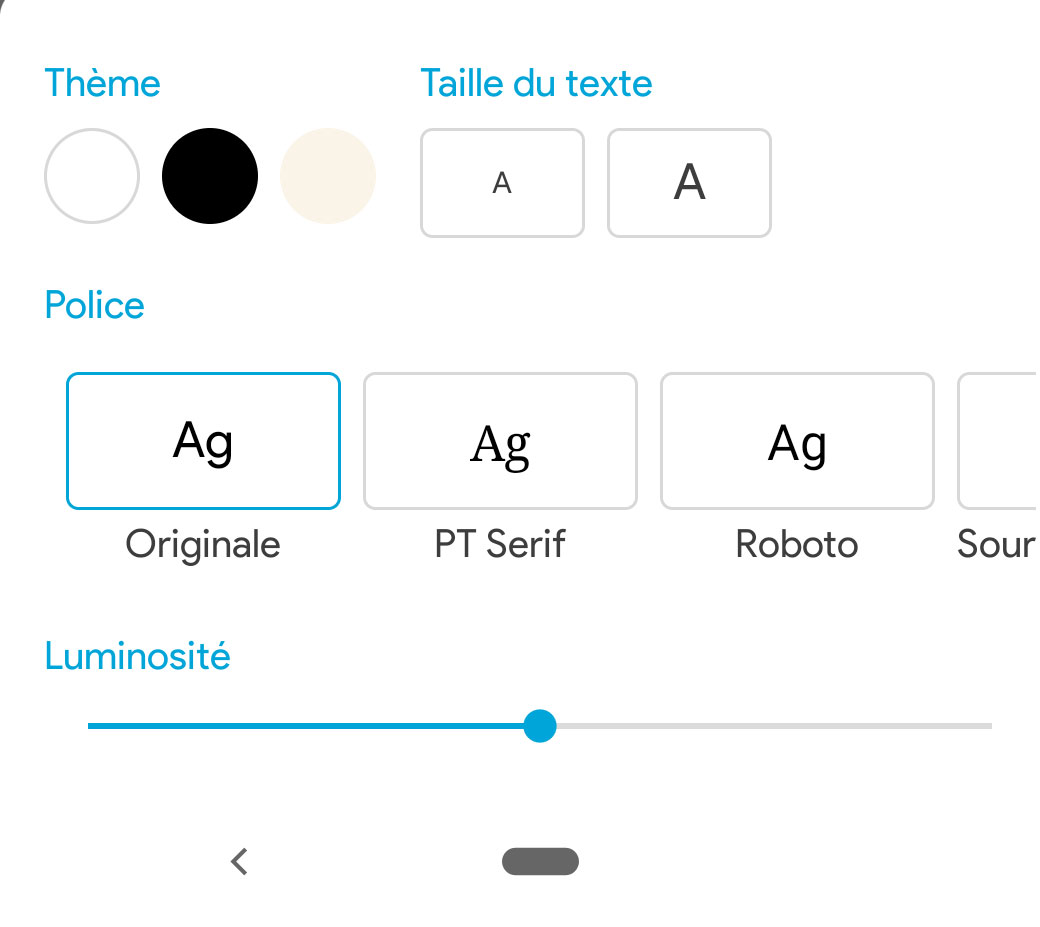The width and height of the screenshot is (1040, 927).
Task: Tap the partially visible fourth font box
Action: click(996, 441)
